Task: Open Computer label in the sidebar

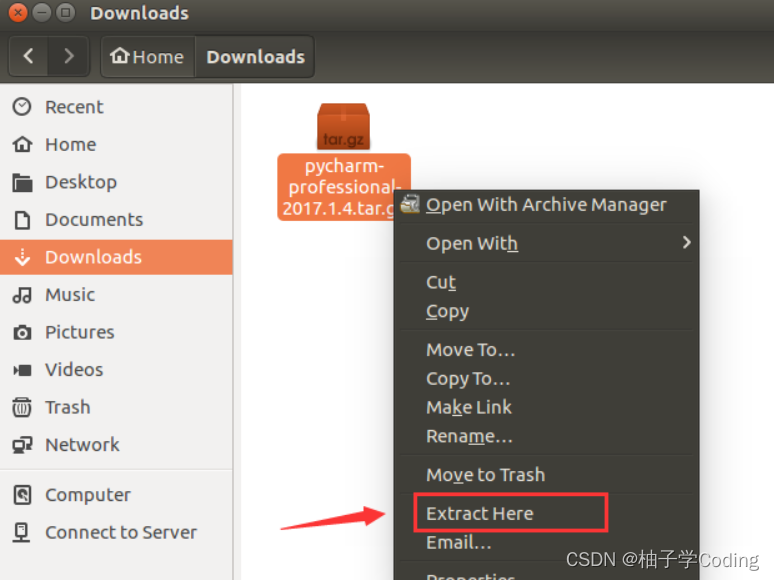Action: point(88,495)
